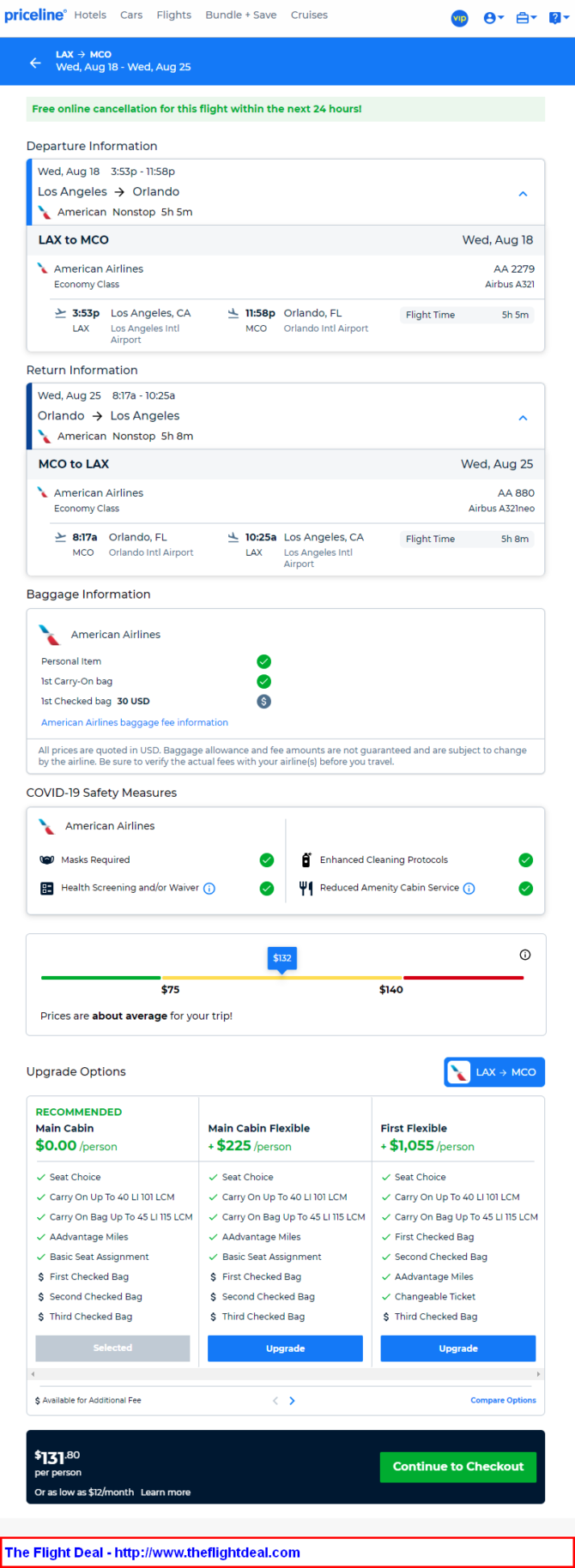Open the My Trips suitcase menu
This screenshot has width=575, height=1568.
point(526,18)
